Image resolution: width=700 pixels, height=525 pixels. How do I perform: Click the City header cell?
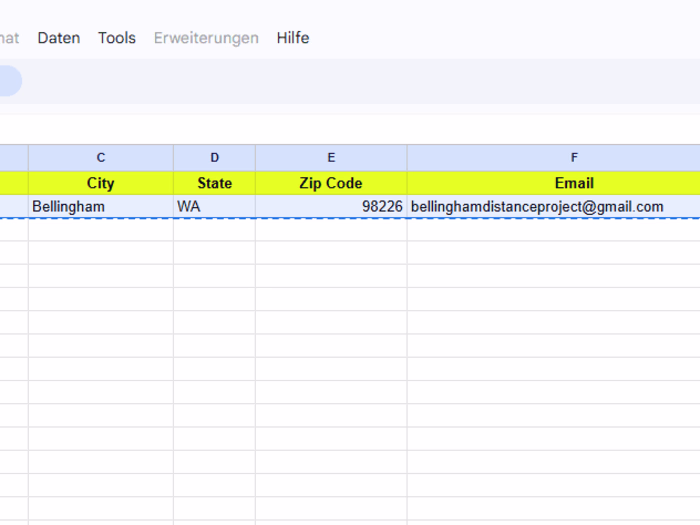coord(101,183)
